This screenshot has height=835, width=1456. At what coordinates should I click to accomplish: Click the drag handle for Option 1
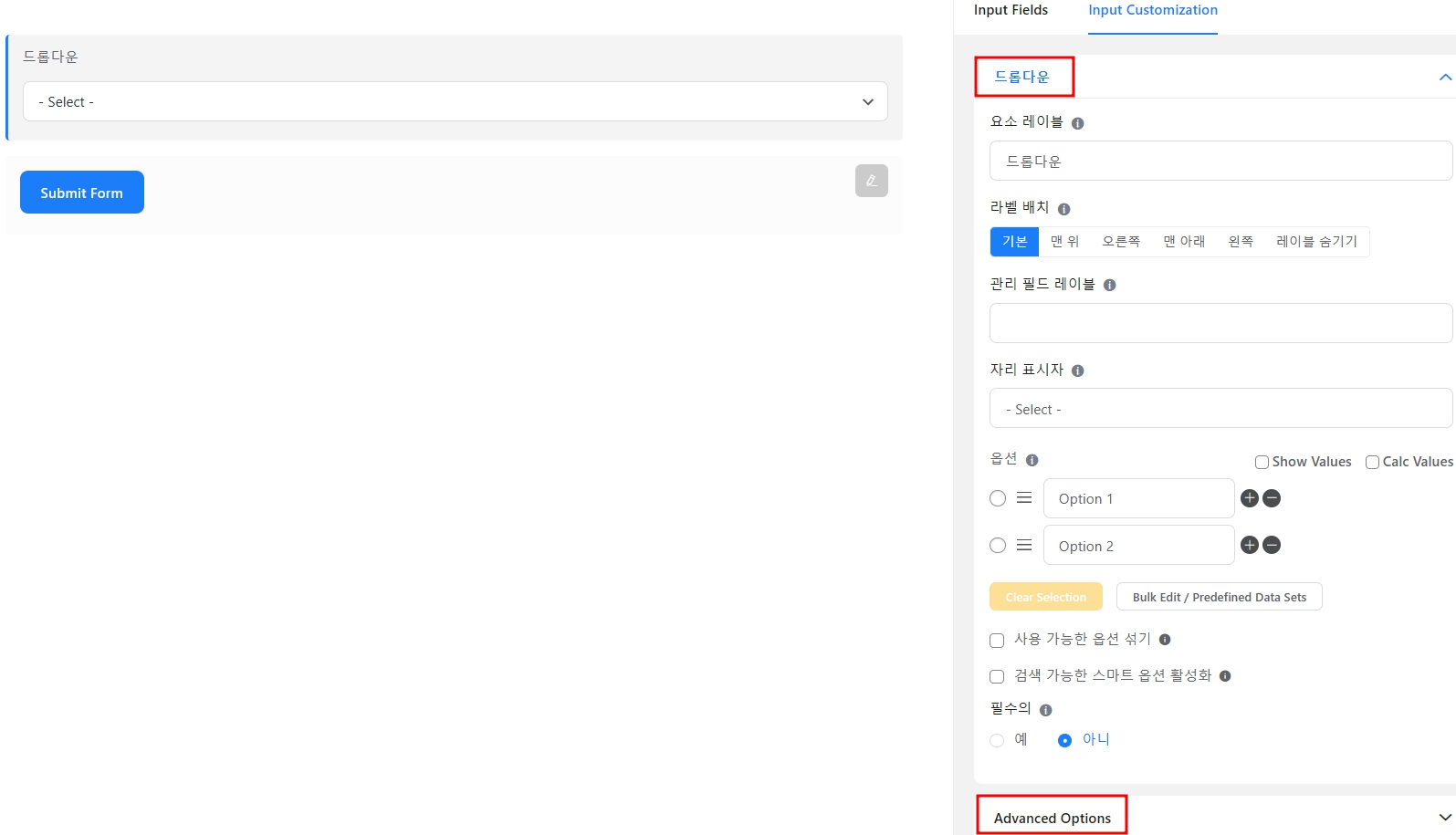pyautogui.click(x=1024, y=498)
